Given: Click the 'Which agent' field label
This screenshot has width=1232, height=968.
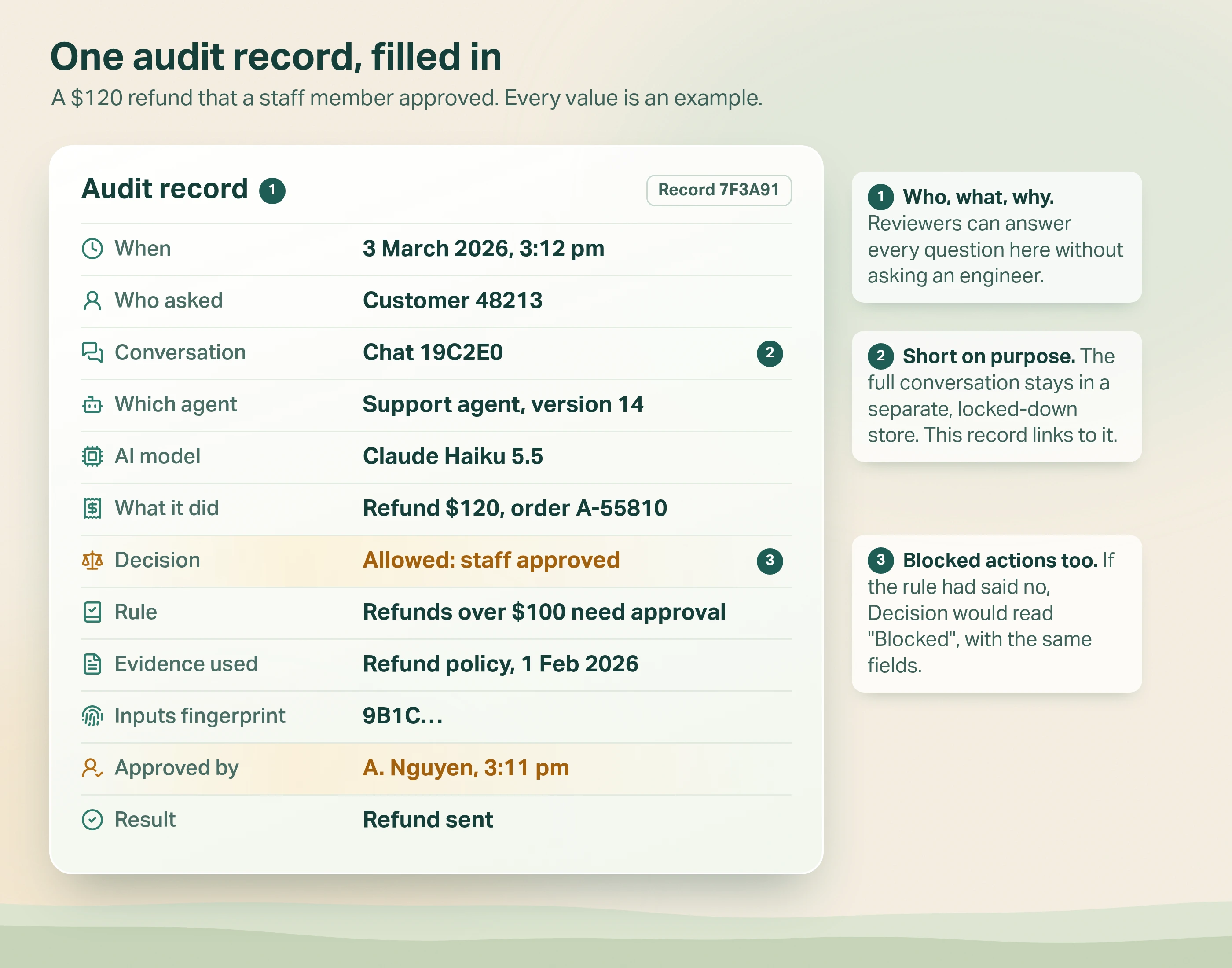Looking at the screenshot, I should (176, 405).
